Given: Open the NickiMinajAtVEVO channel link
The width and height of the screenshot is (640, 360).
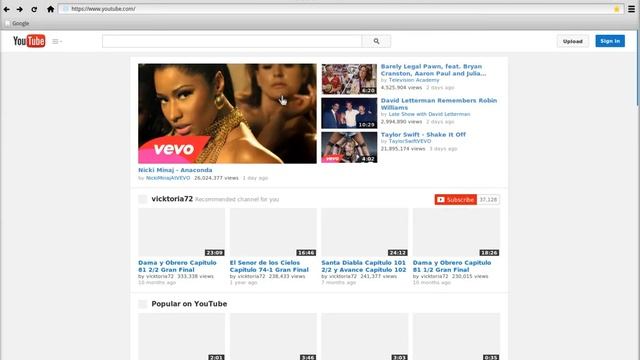Looking at the screenshot, I should pyautogui.click(x=168, y=178).
